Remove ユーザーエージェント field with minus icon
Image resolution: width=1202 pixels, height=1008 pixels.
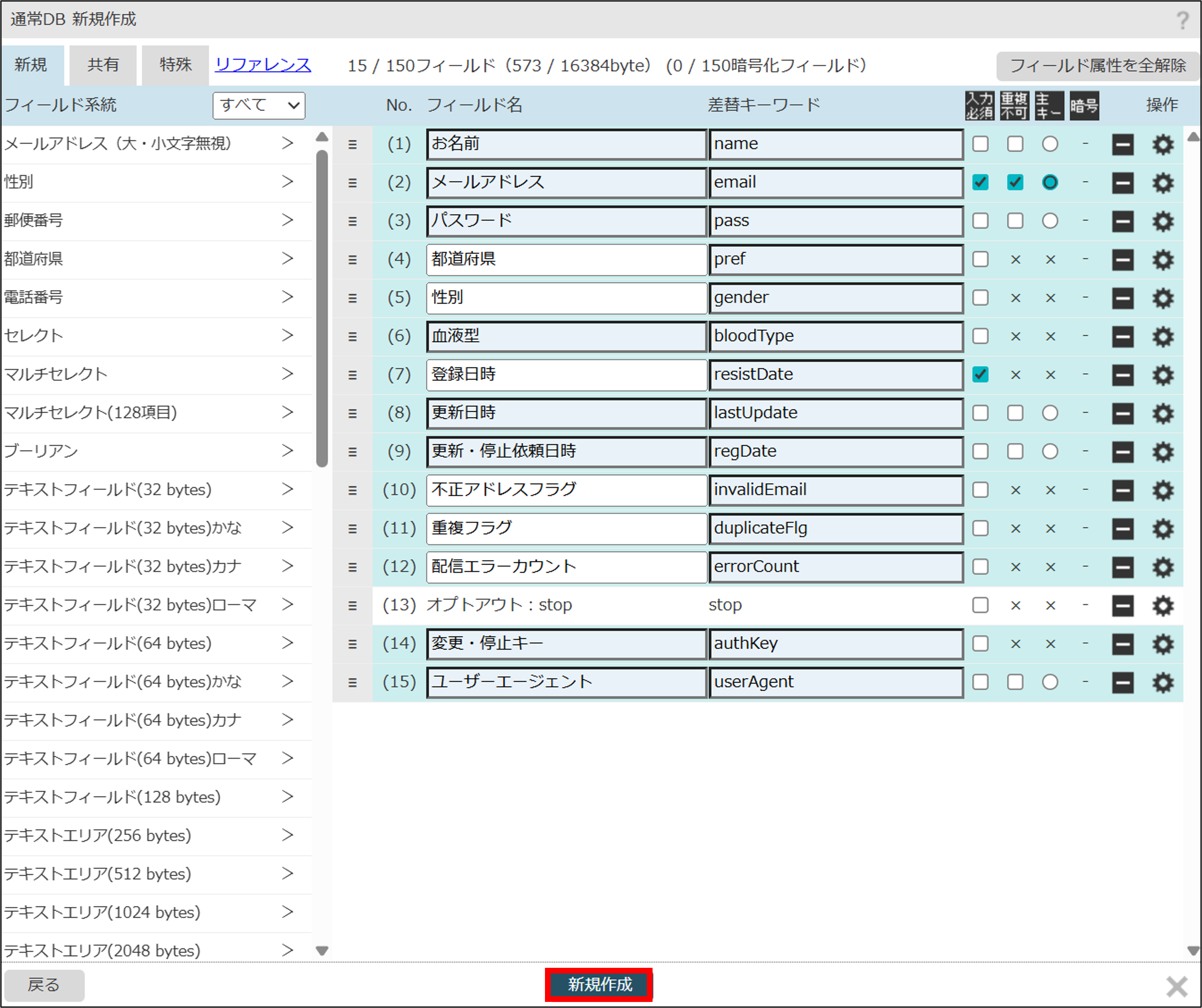(1122, 682)
